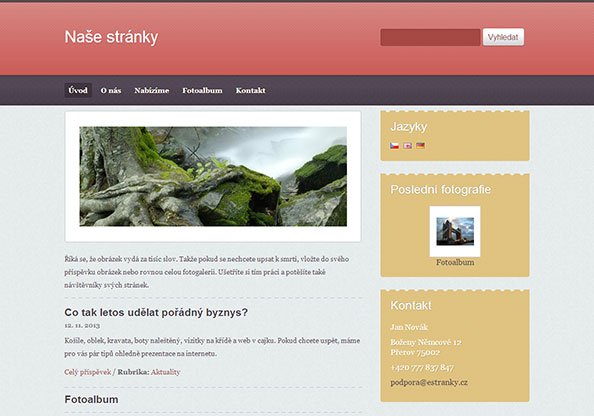
Task: Open the Celý příspěvek link
Action: pyautogui.click(x=88, y=372)
